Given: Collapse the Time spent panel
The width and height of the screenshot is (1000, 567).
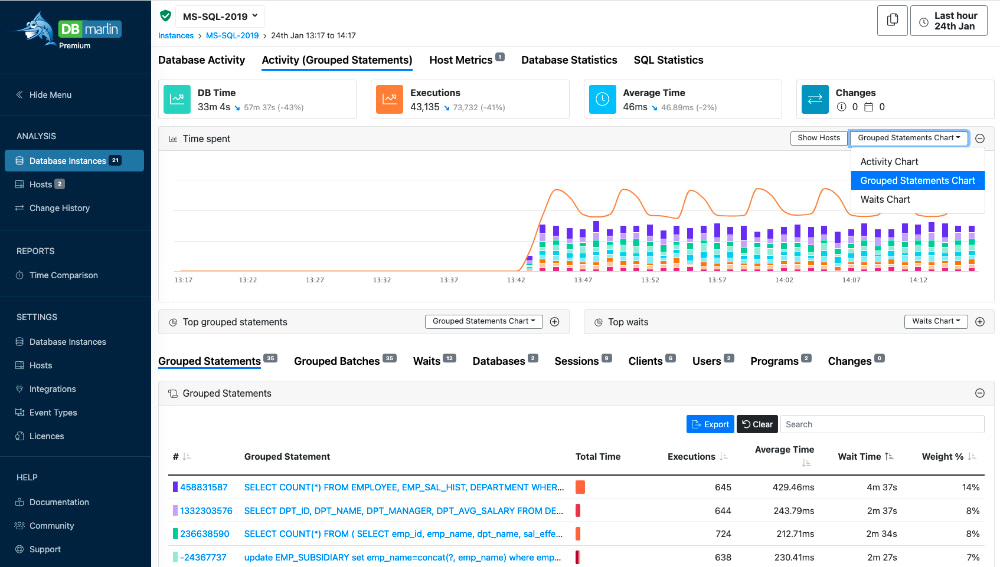Looking at the screenshot, I should pos(980,138).
